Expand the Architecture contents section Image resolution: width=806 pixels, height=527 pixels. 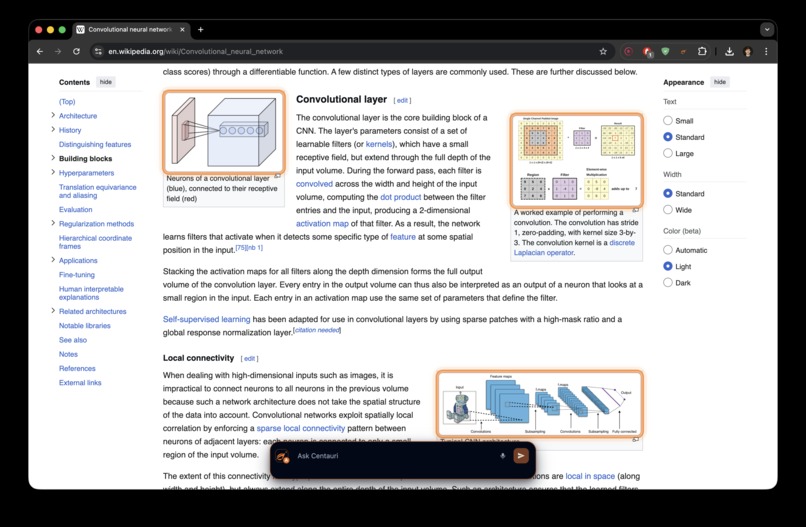(53, 115)
